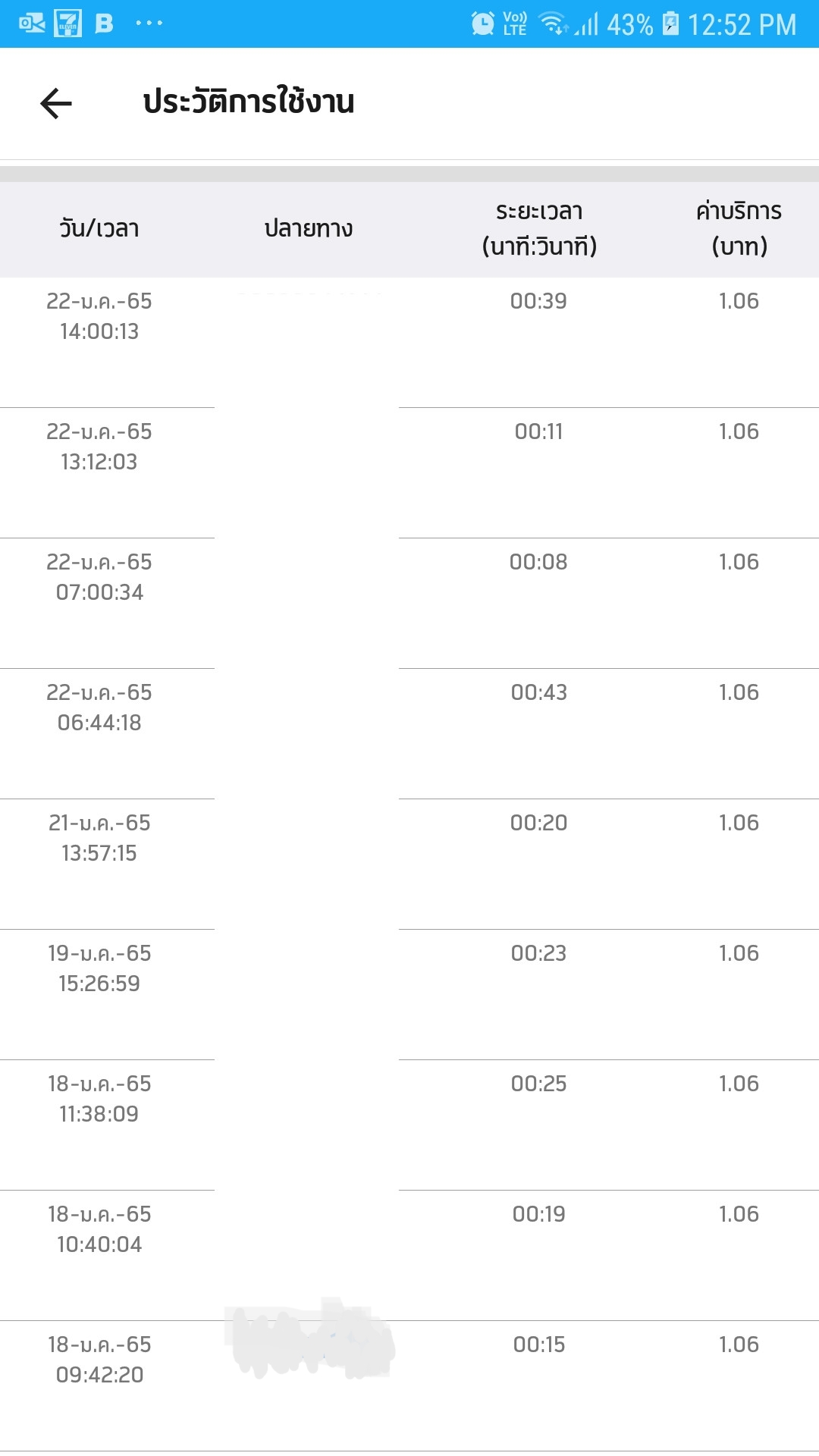Tap the 00:43 duration value

pyautogui.click(x=538, y=692)
